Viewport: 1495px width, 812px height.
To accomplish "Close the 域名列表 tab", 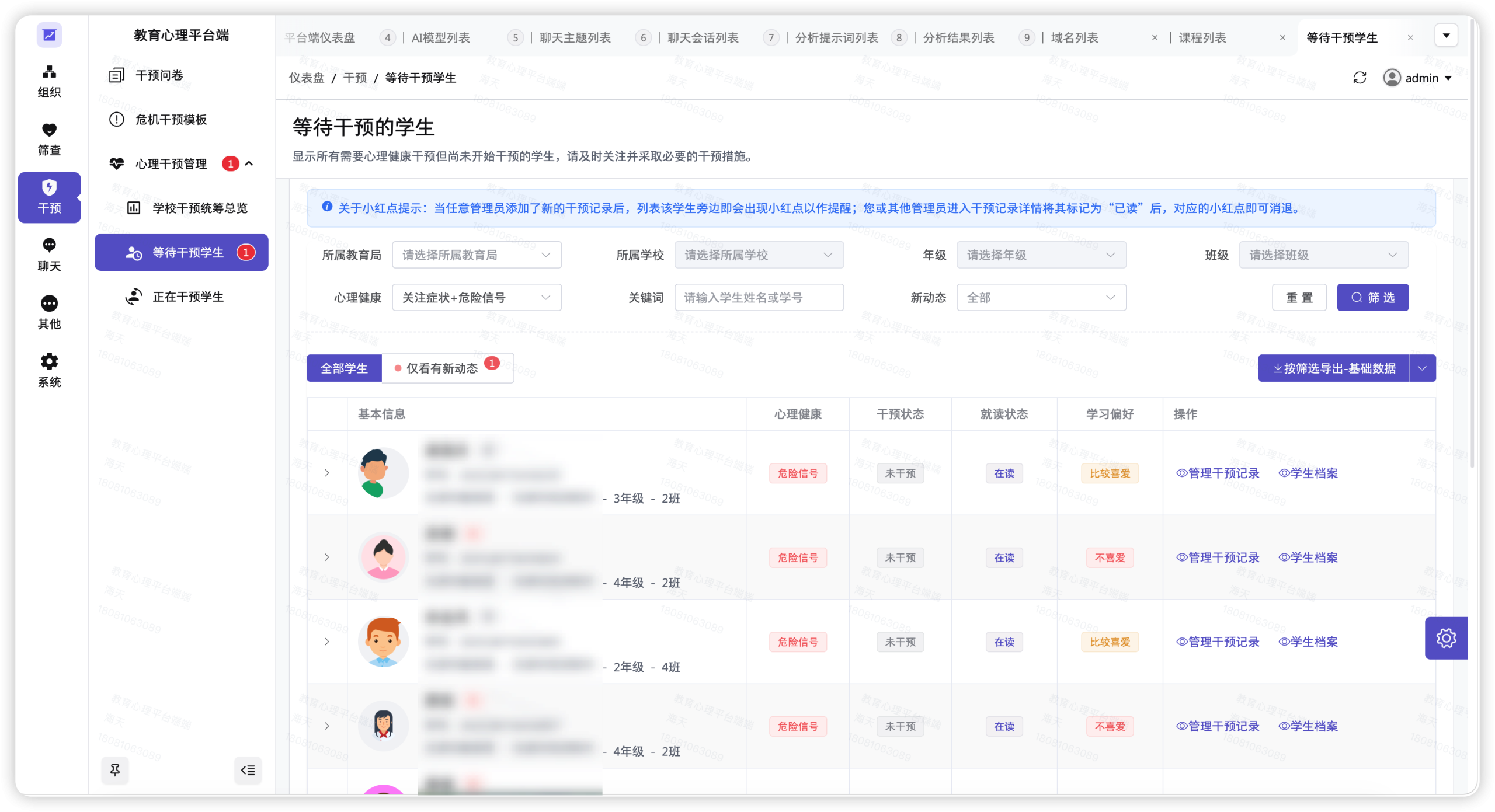I will (x=1154, y=38).
